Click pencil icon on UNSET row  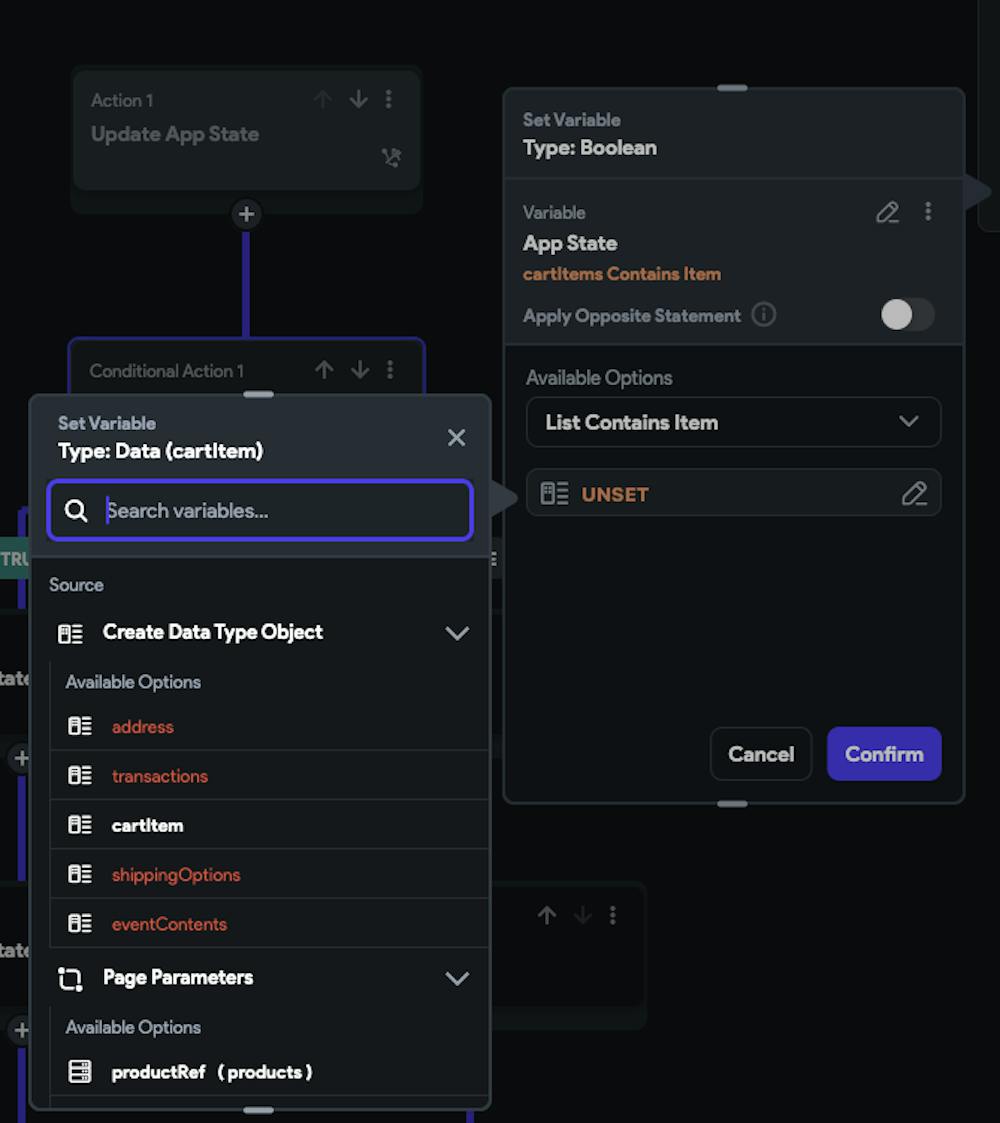914,493
